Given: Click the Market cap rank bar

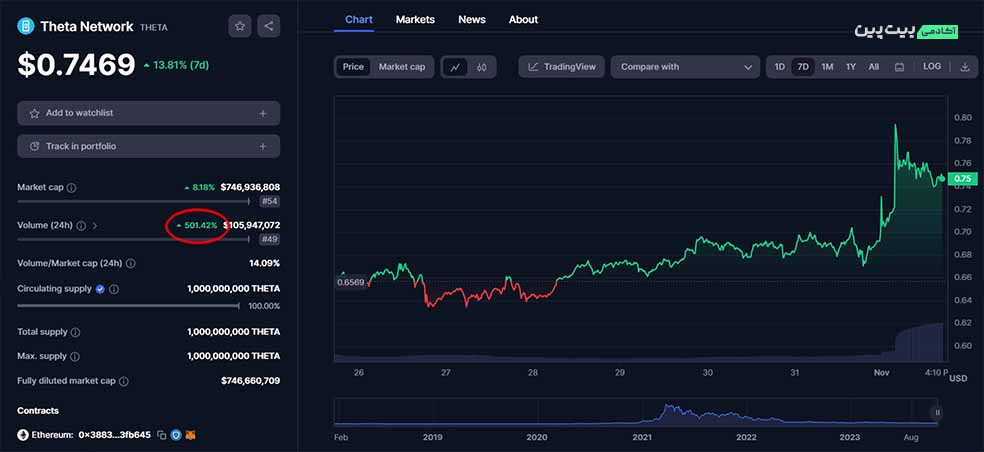Looking at the screenshot, I should point(133,202).
